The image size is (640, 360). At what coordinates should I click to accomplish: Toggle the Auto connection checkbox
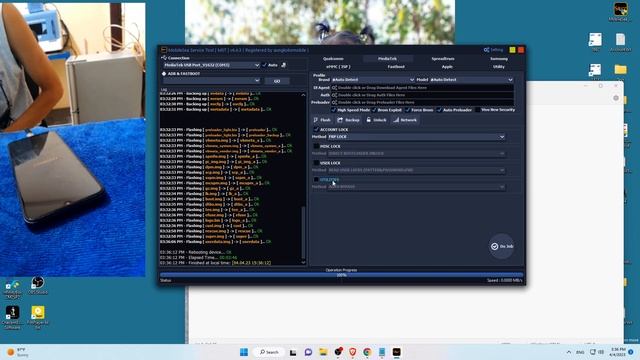(x=264, y=65)
